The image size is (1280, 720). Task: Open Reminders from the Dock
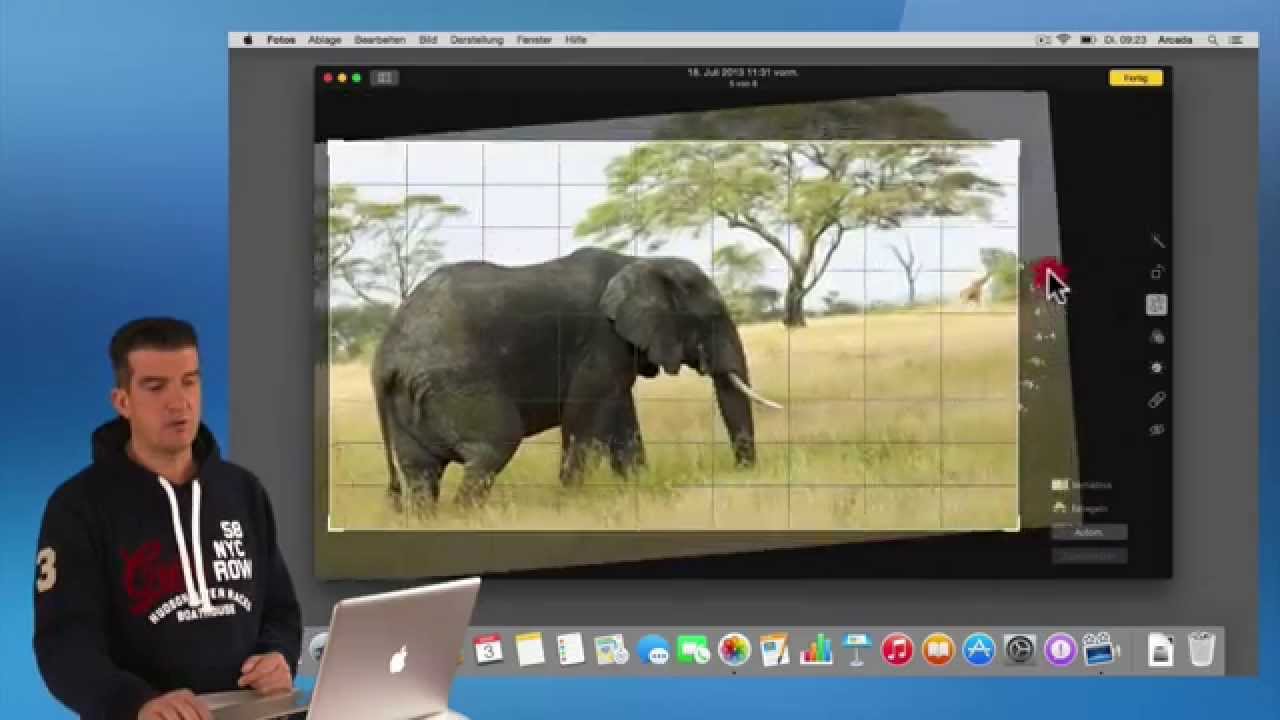[570, 650]
